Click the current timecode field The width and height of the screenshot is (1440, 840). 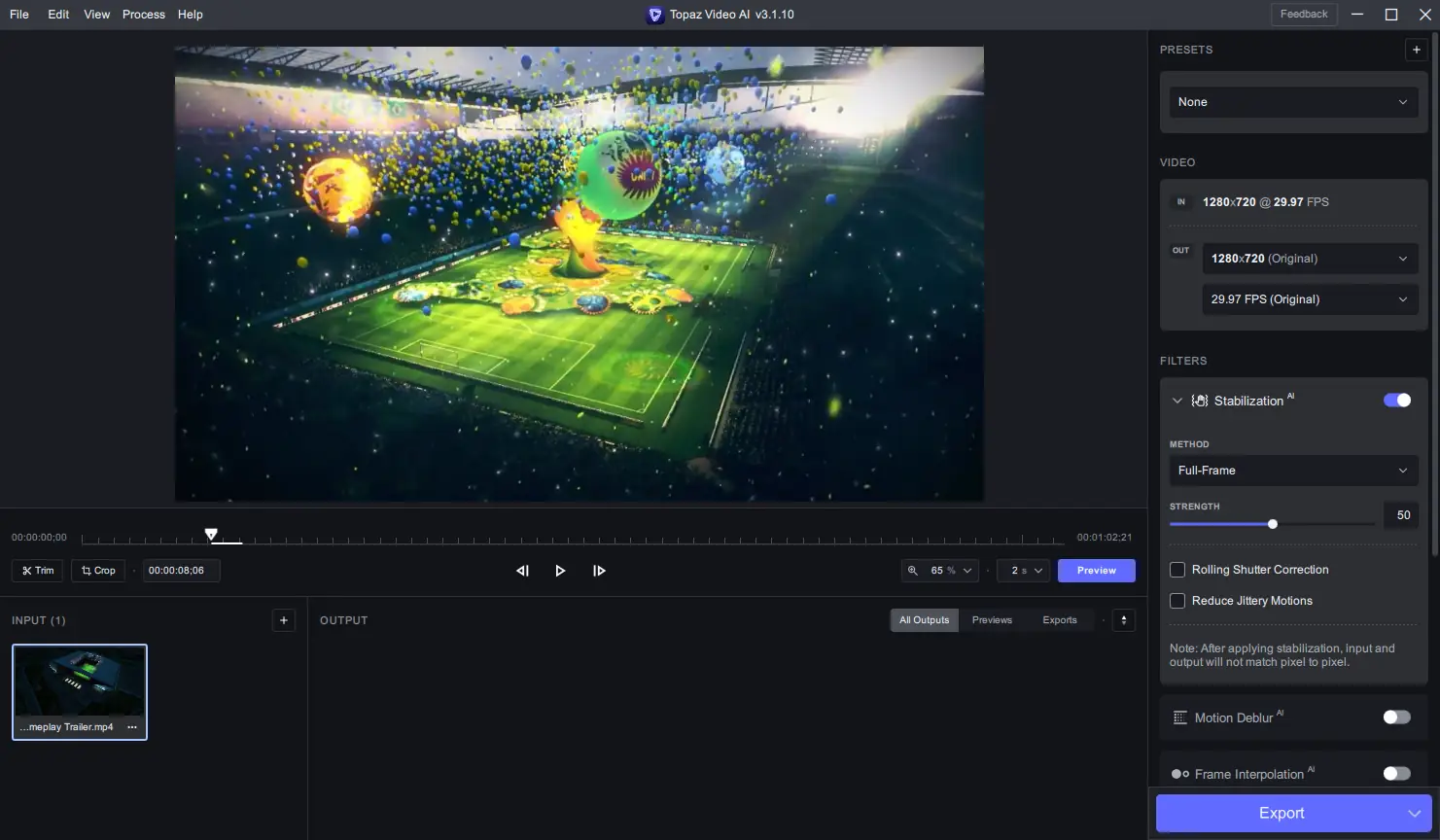click(182, 571)
